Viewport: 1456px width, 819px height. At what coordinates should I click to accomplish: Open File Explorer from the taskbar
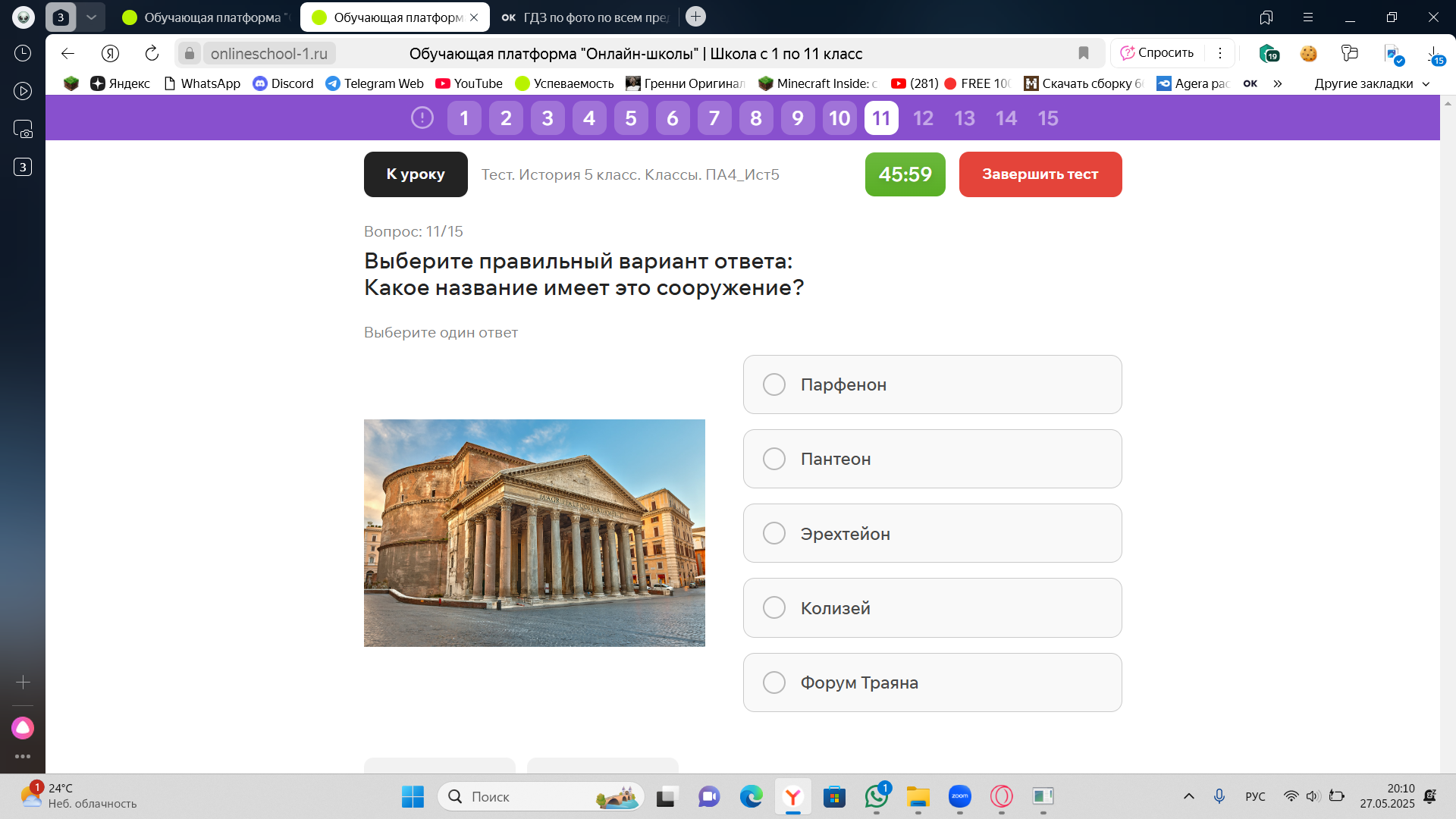click(918, 796)
